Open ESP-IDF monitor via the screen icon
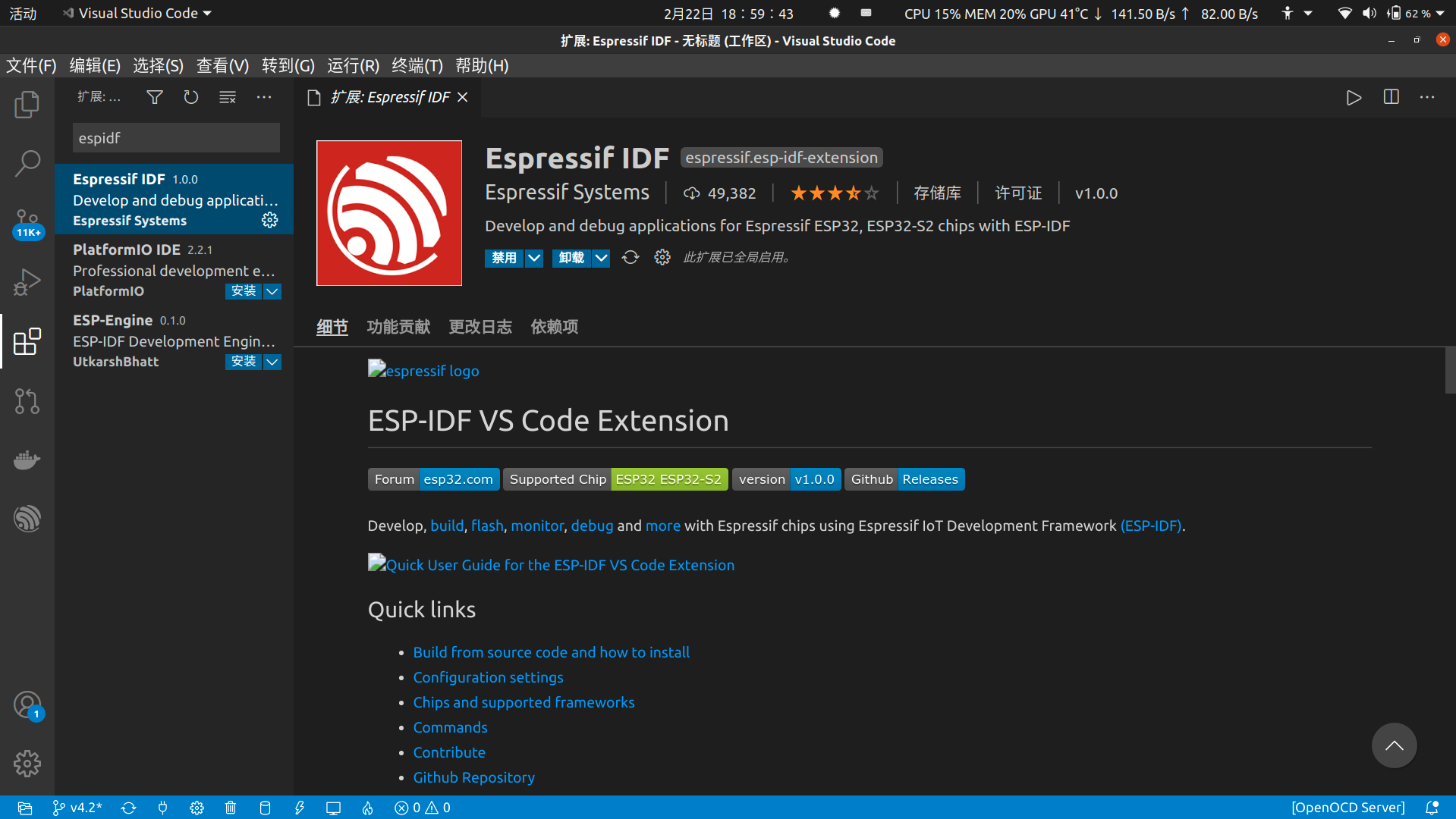This screenshot has width=1456, height=819. 333,808
